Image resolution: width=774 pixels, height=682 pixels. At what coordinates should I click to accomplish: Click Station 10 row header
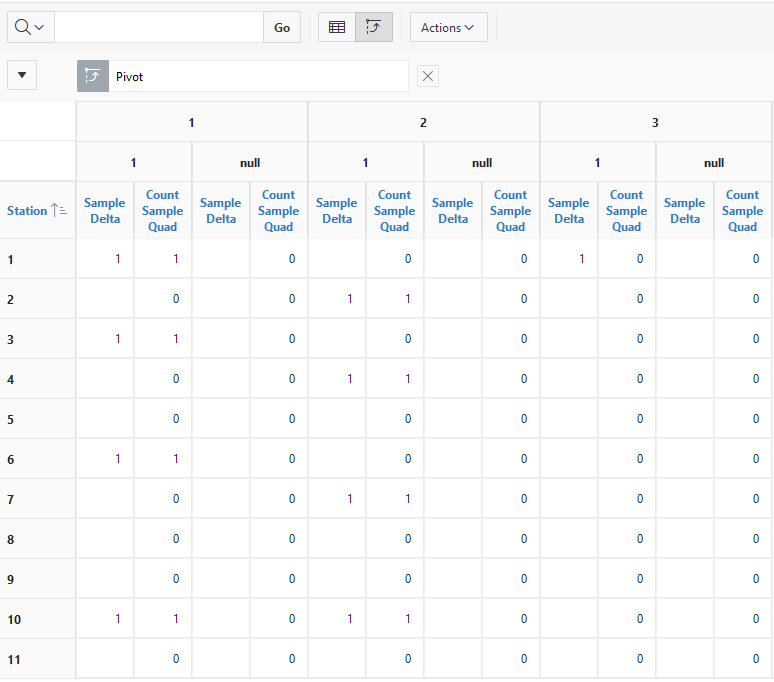coord(15,620)
